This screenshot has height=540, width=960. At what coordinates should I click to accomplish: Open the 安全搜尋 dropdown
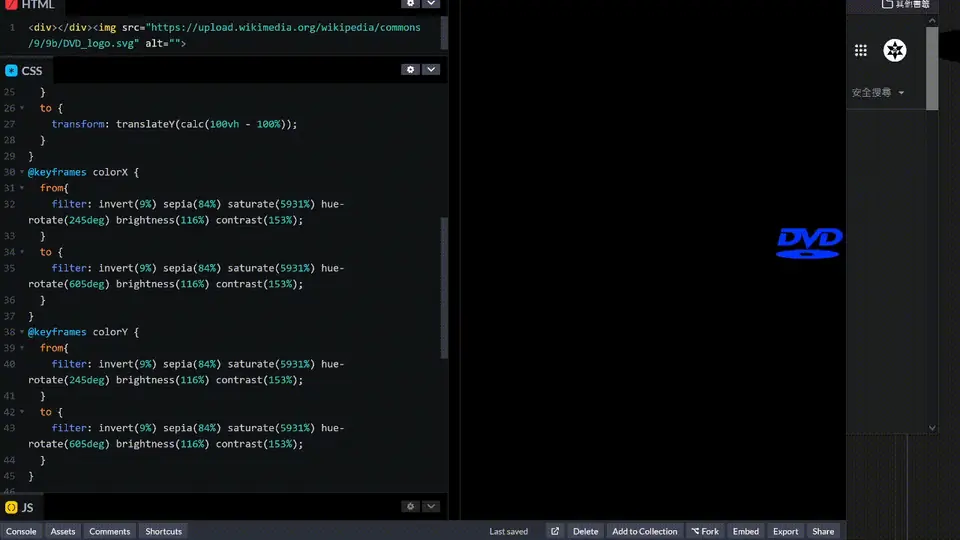[878, 92]
